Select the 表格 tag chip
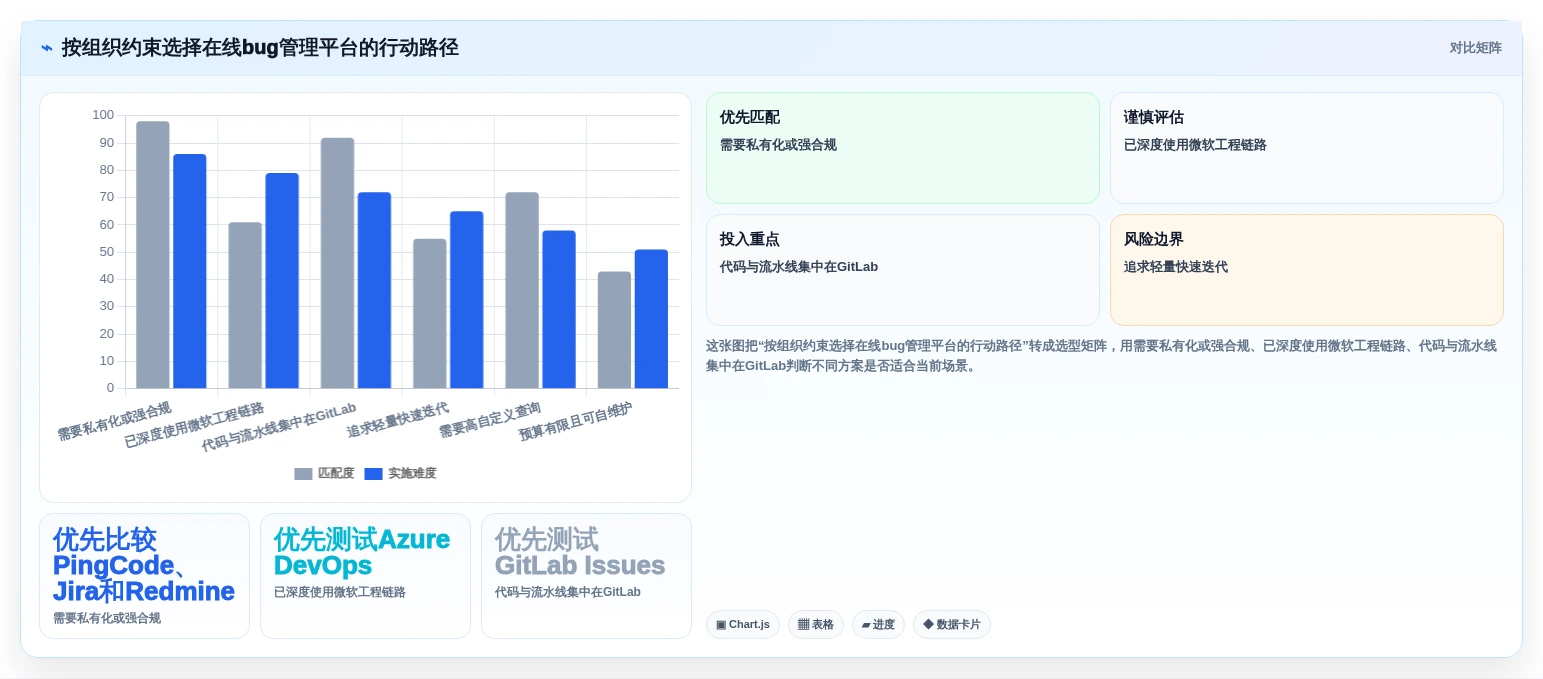Viewport: 1543px width, 679px height. [x=815, y=624]
